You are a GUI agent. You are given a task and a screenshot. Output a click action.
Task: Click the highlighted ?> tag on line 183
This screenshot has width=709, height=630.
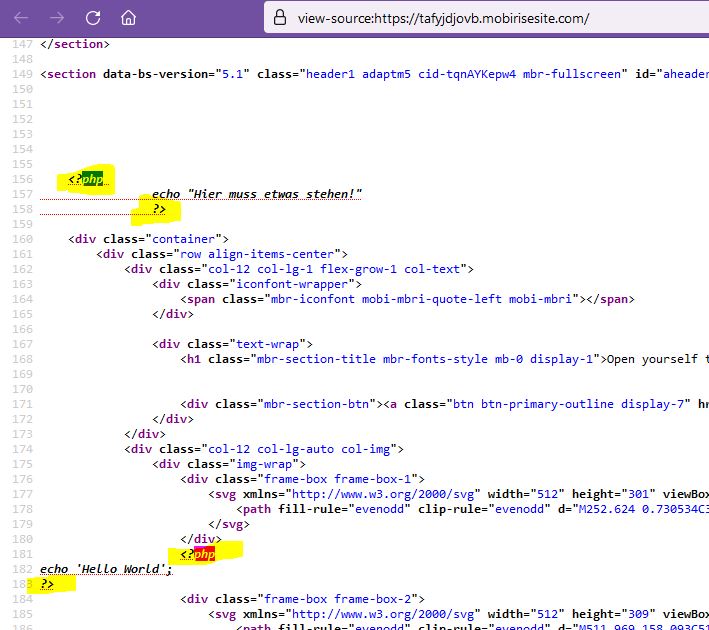pyautogui.click(x=47, y=584)
